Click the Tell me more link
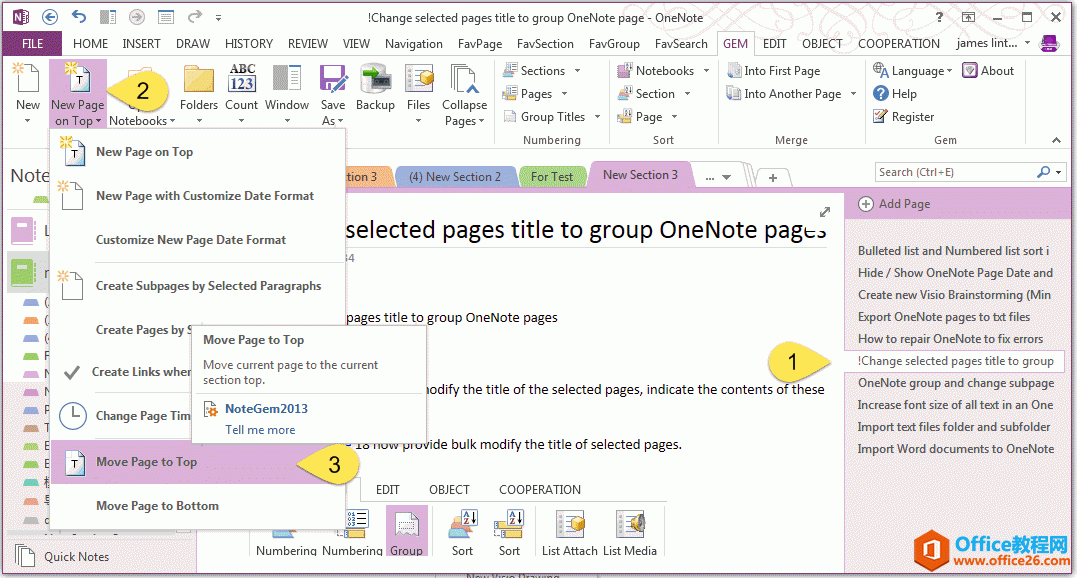 point(259,430)
